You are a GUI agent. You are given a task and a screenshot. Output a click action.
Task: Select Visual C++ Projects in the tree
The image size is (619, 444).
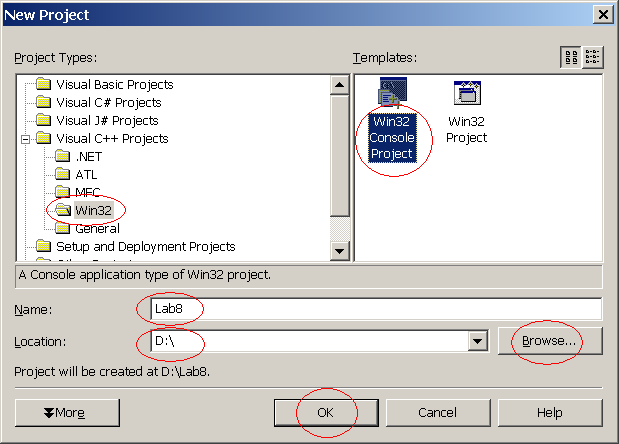tap(113, 139)
